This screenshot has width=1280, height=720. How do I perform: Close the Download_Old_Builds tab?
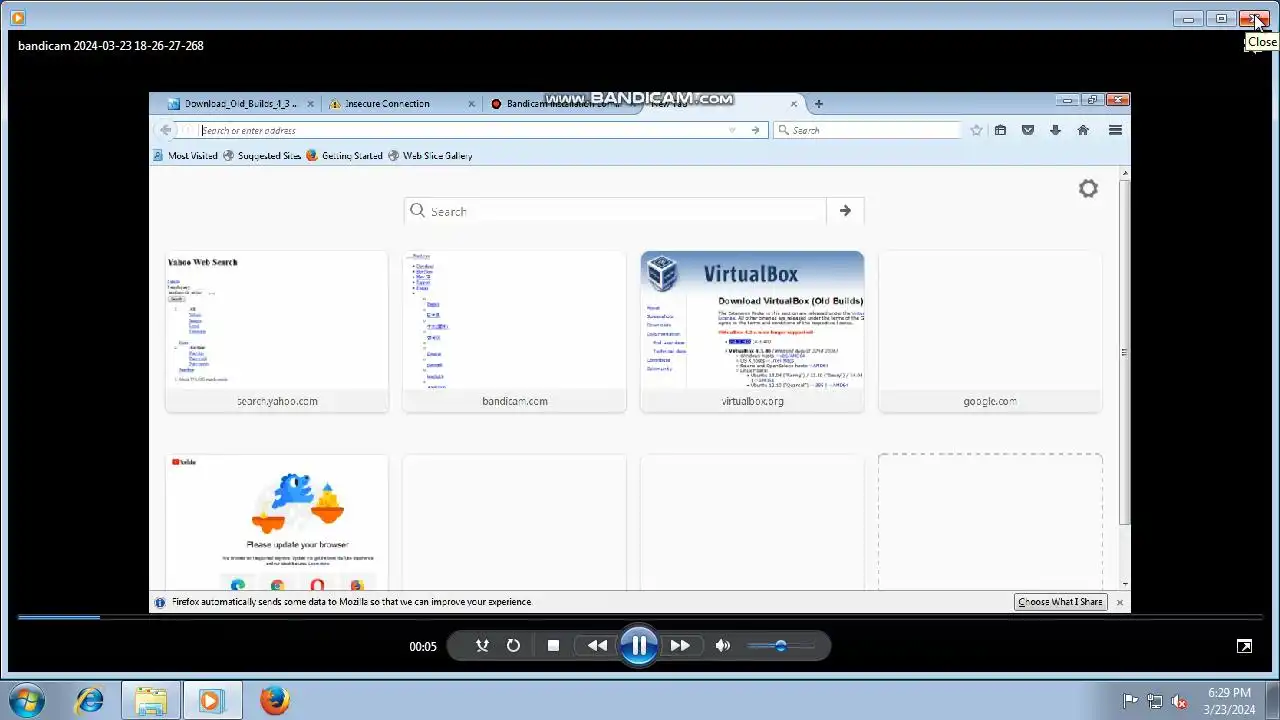coord(311,104)
